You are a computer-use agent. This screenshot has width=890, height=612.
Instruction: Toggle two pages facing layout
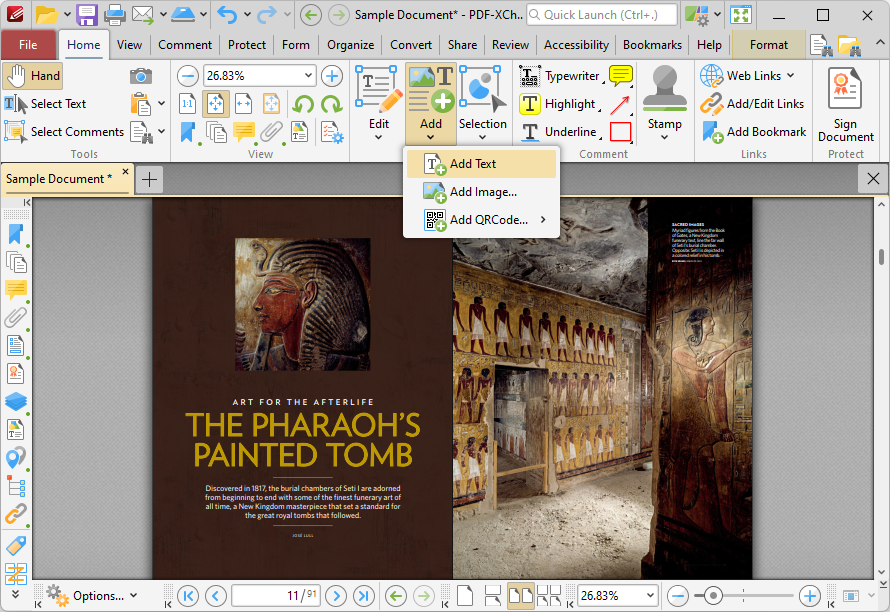(x=520, y=596)
